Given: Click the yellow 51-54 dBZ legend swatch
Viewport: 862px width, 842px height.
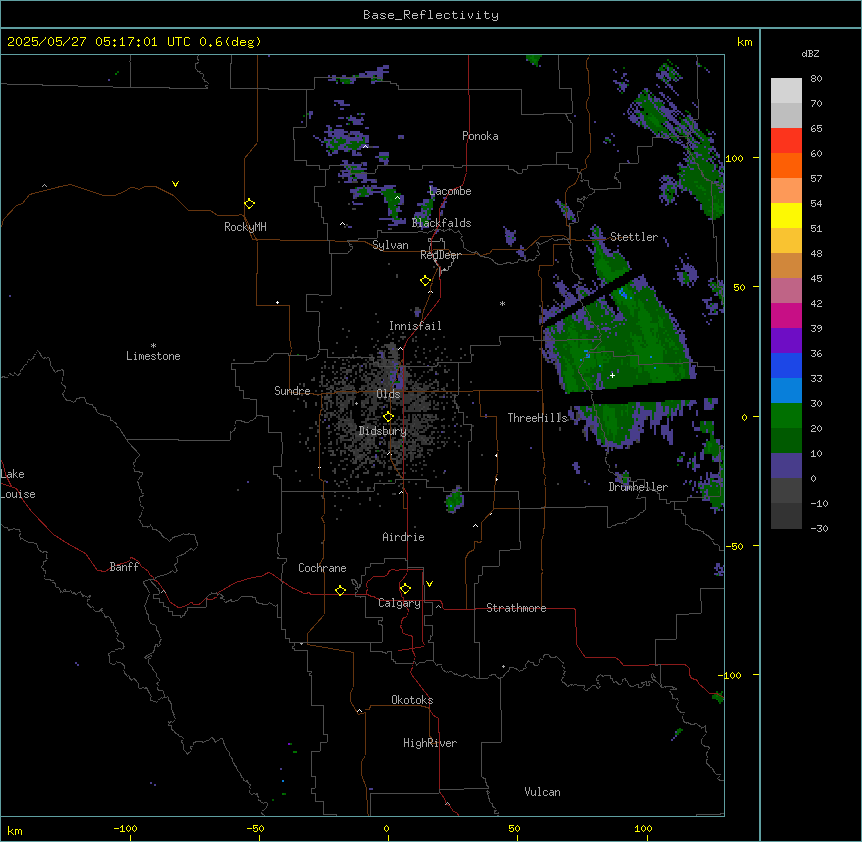Looking at the screenshot, I should (x=786, y=215).
